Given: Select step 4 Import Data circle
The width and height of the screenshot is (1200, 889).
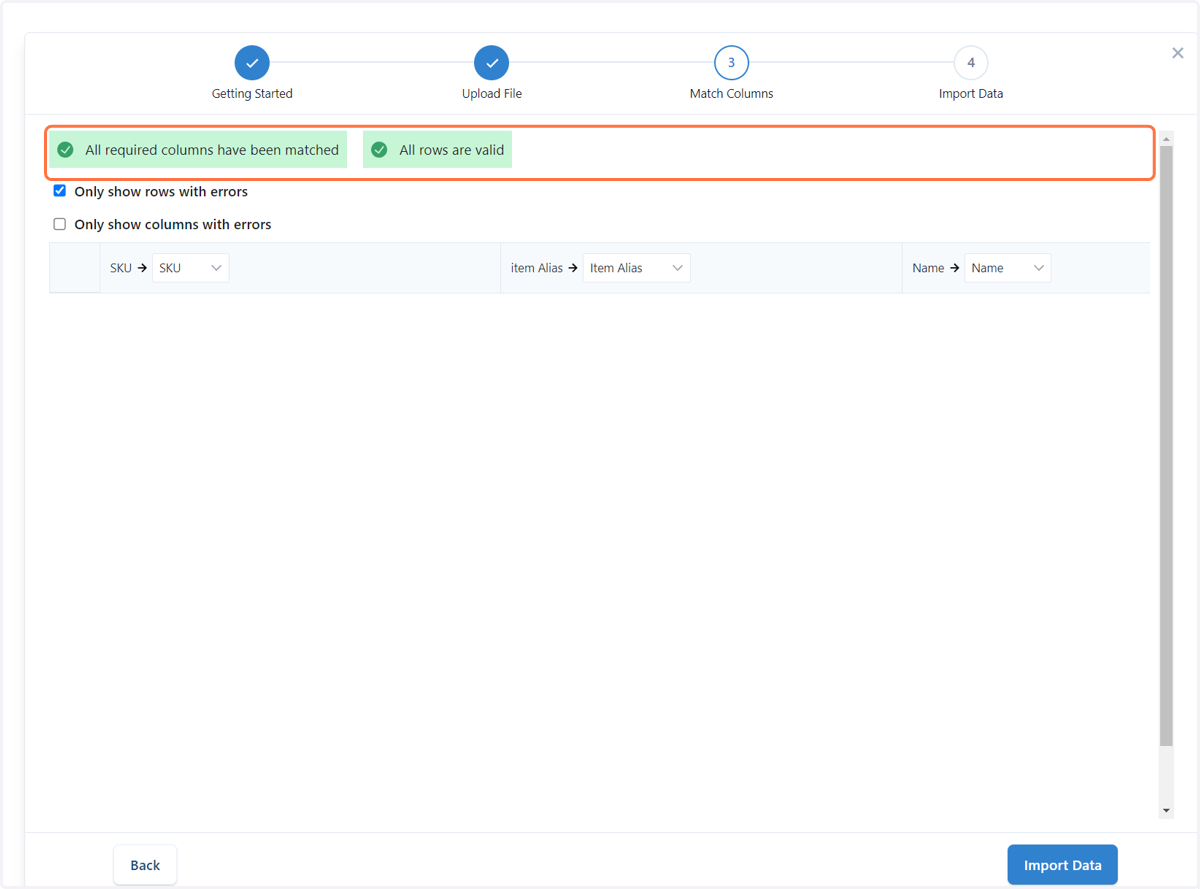Looking at the screenshot, I should (x=971, y=63).
